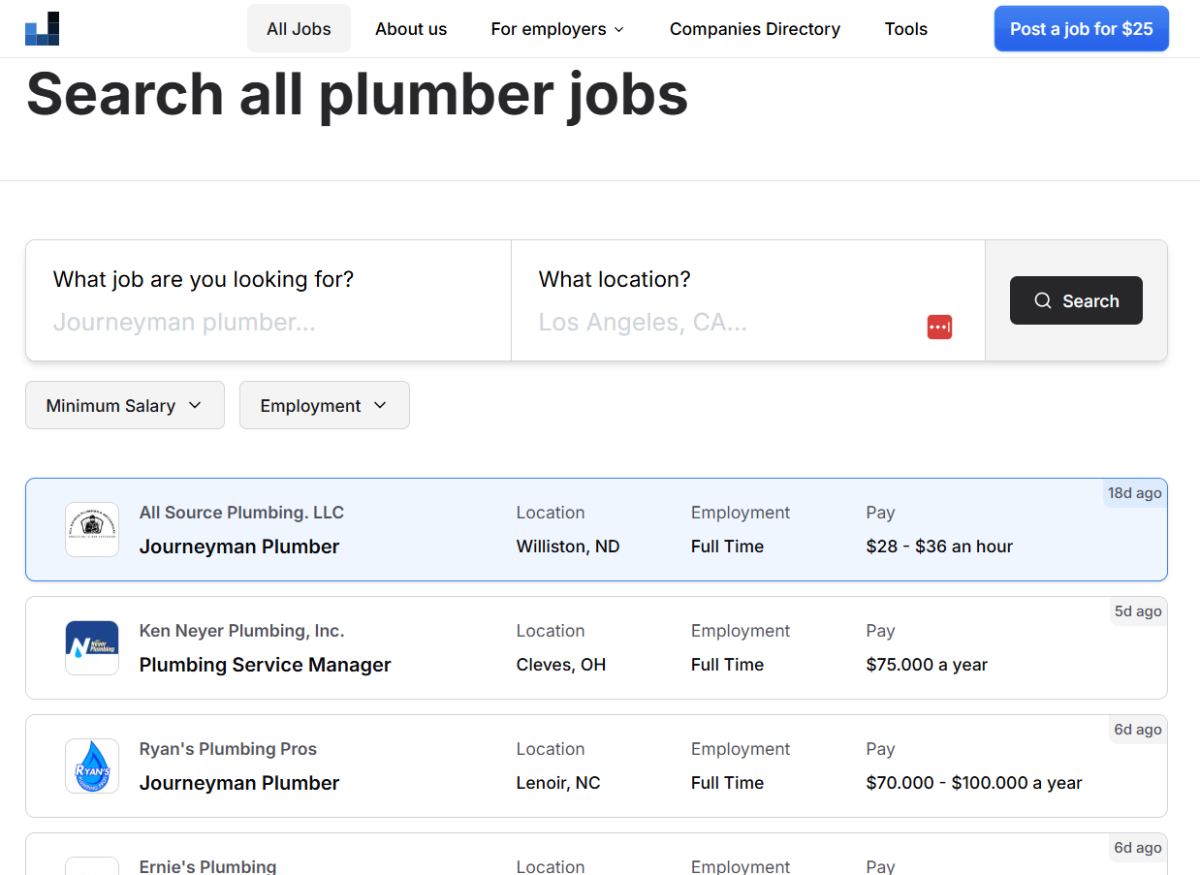Click Post a job for $25 button
Screen dimensions: 1200x875
tap(1081, 29)
